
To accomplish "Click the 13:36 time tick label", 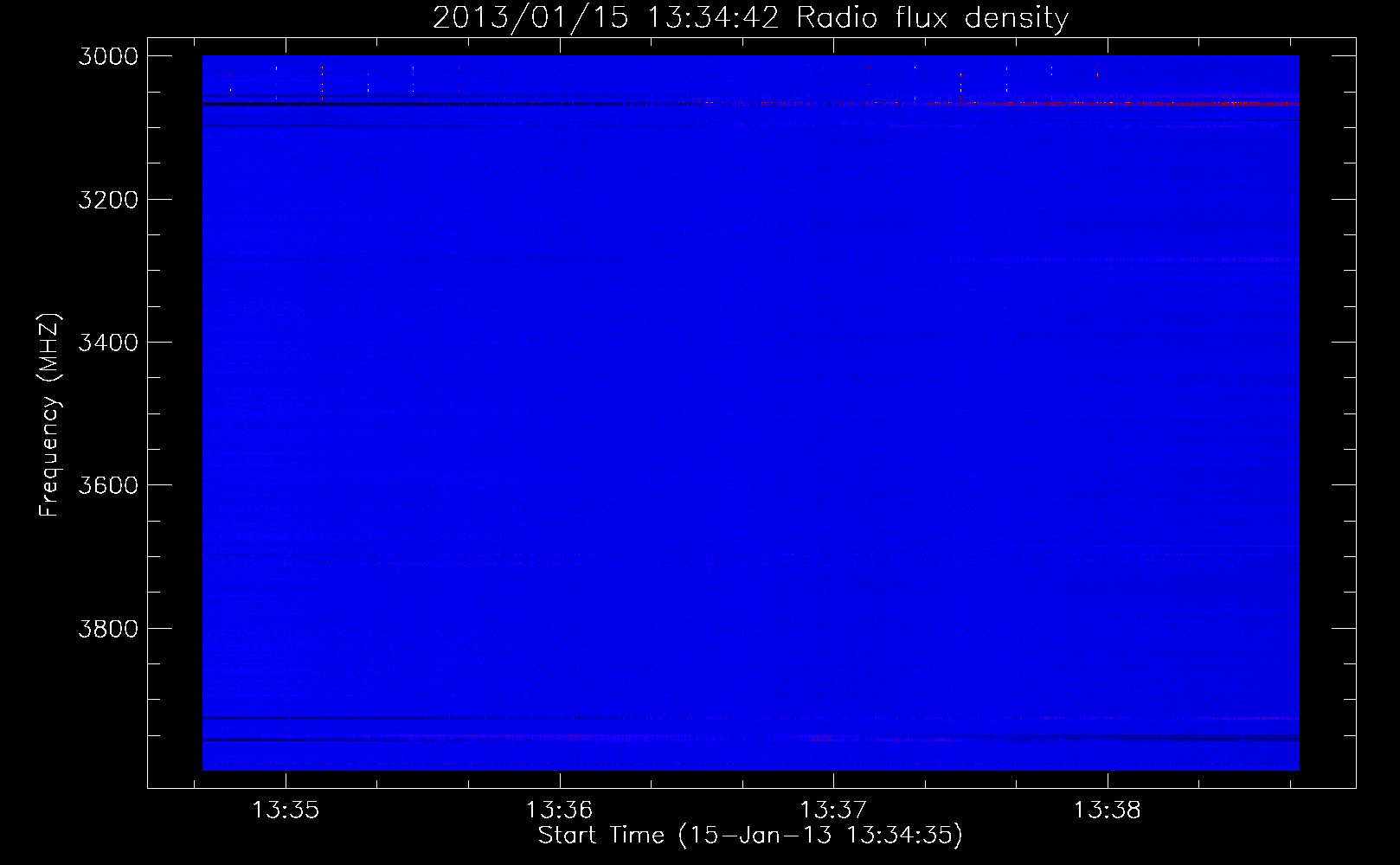I will pyautogui.click(x=559, y=810).
